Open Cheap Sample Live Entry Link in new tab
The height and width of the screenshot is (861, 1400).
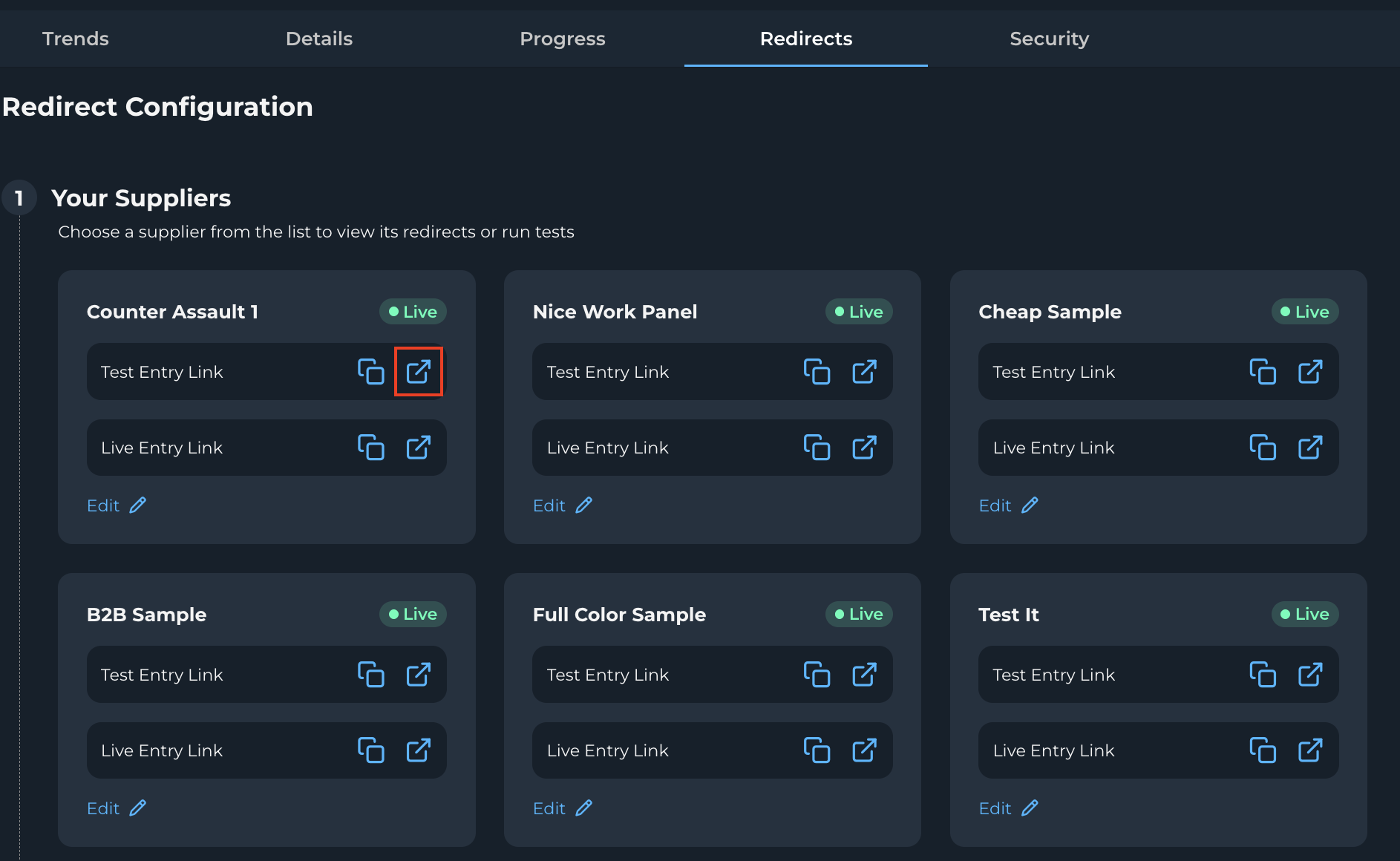point(1310,448)
